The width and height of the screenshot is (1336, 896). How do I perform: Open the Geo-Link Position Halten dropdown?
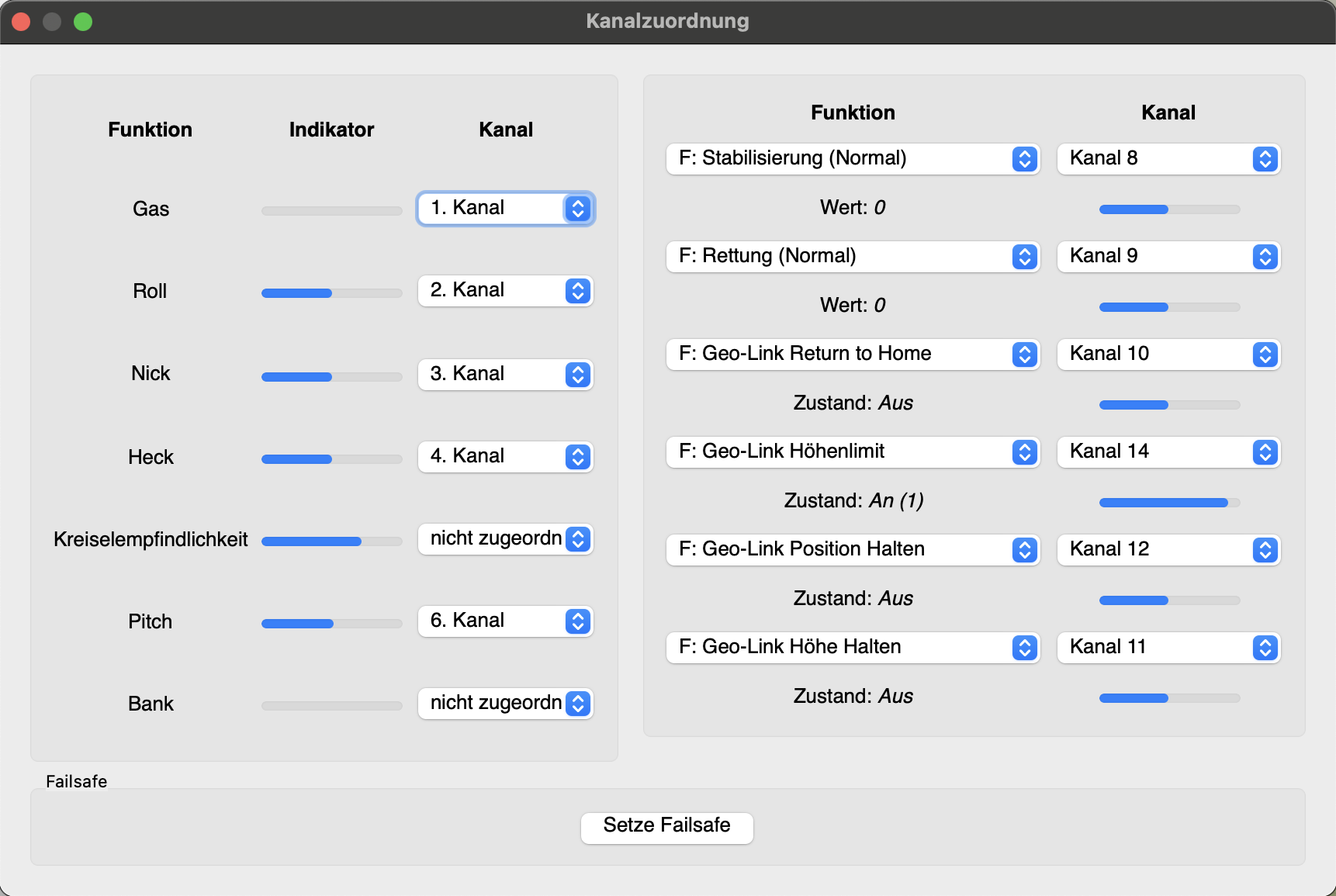pos(852,549)
